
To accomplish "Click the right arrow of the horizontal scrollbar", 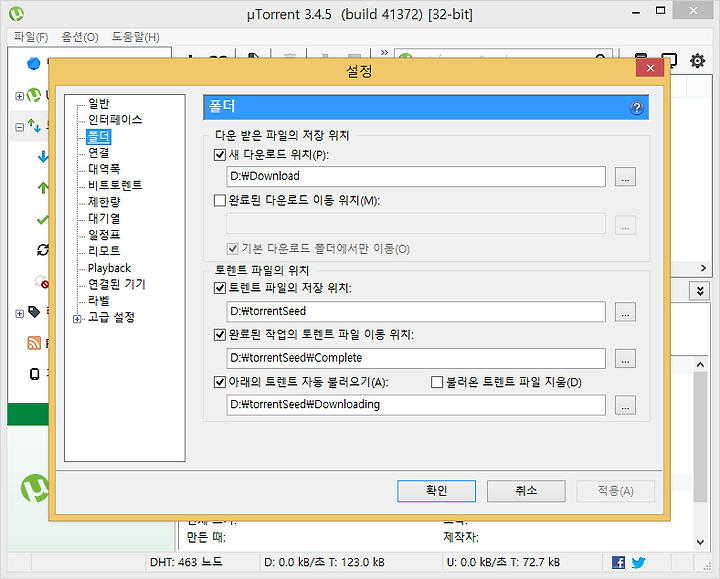I will click(x=703, y=268).
